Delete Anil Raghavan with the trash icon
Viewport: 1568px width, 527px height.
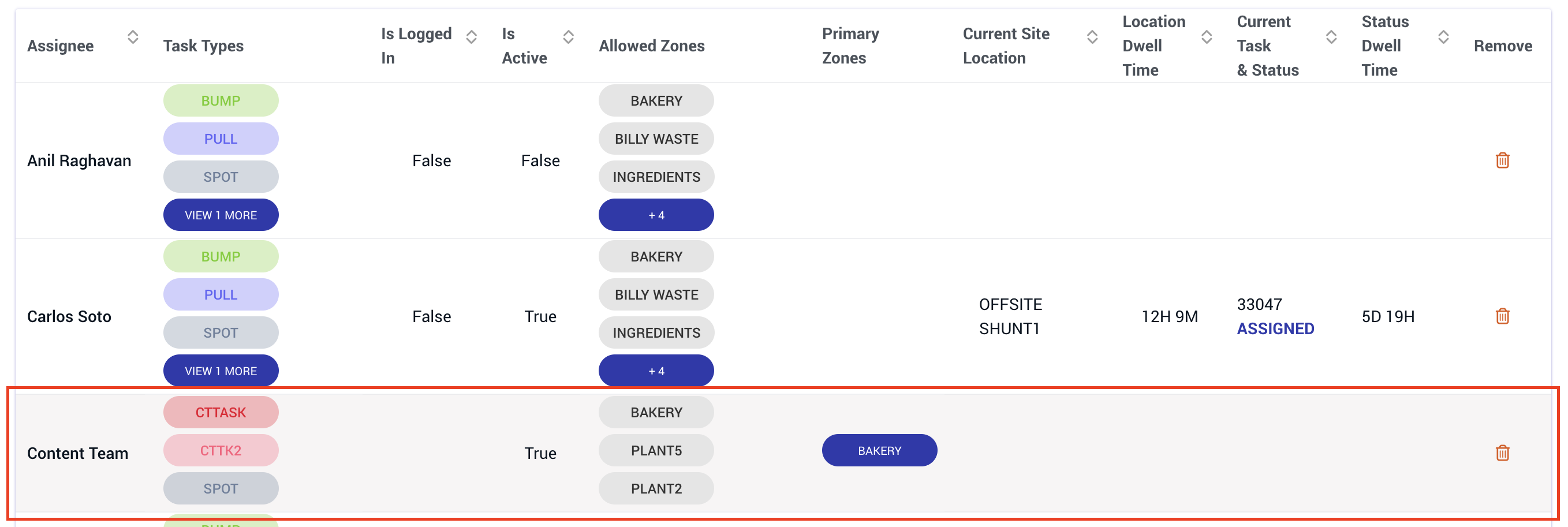[1502, 160]
